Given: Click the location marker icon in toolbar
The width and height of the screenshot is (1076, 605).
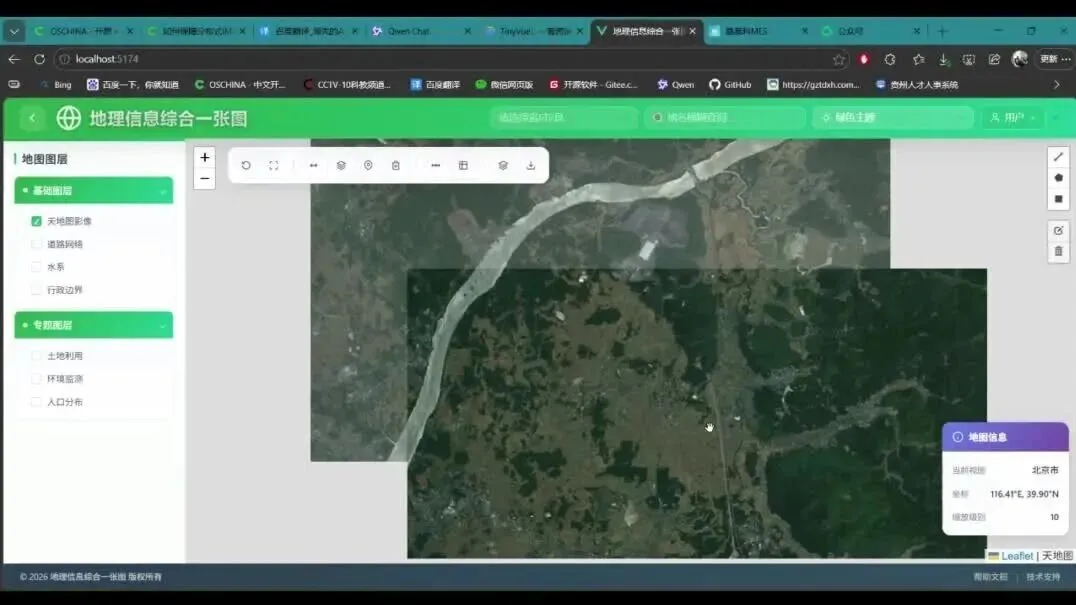Looking at the screenshot, I should pyautogui.click(x=367, y=165).
